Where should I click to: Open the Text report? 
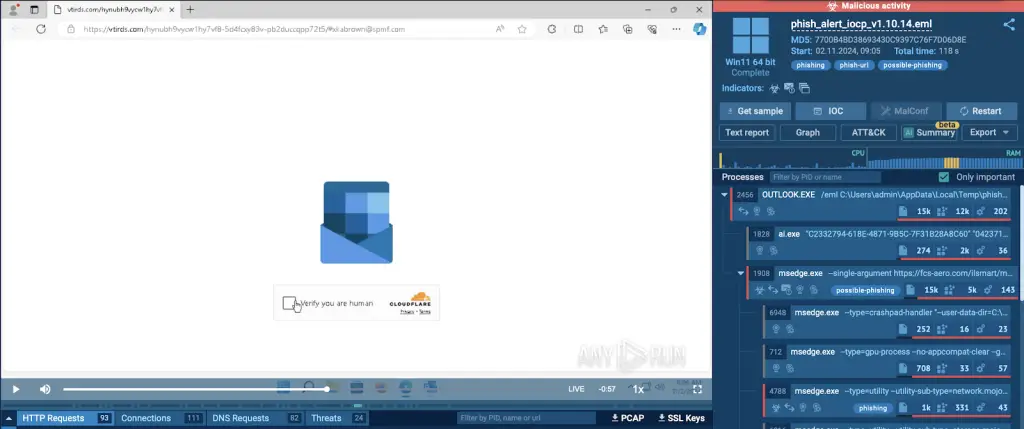point(747,133)
